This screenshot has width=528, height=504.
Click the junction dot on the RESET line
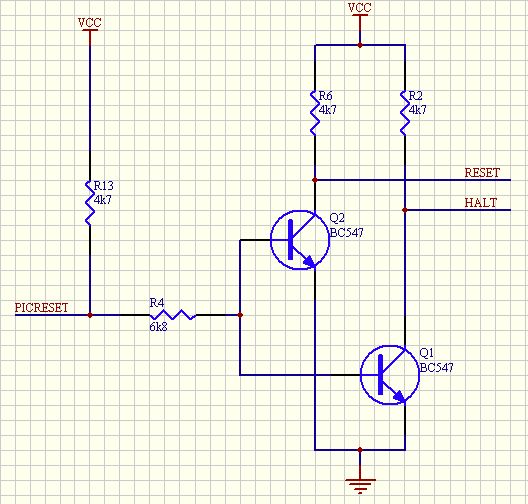pos(315,180)
